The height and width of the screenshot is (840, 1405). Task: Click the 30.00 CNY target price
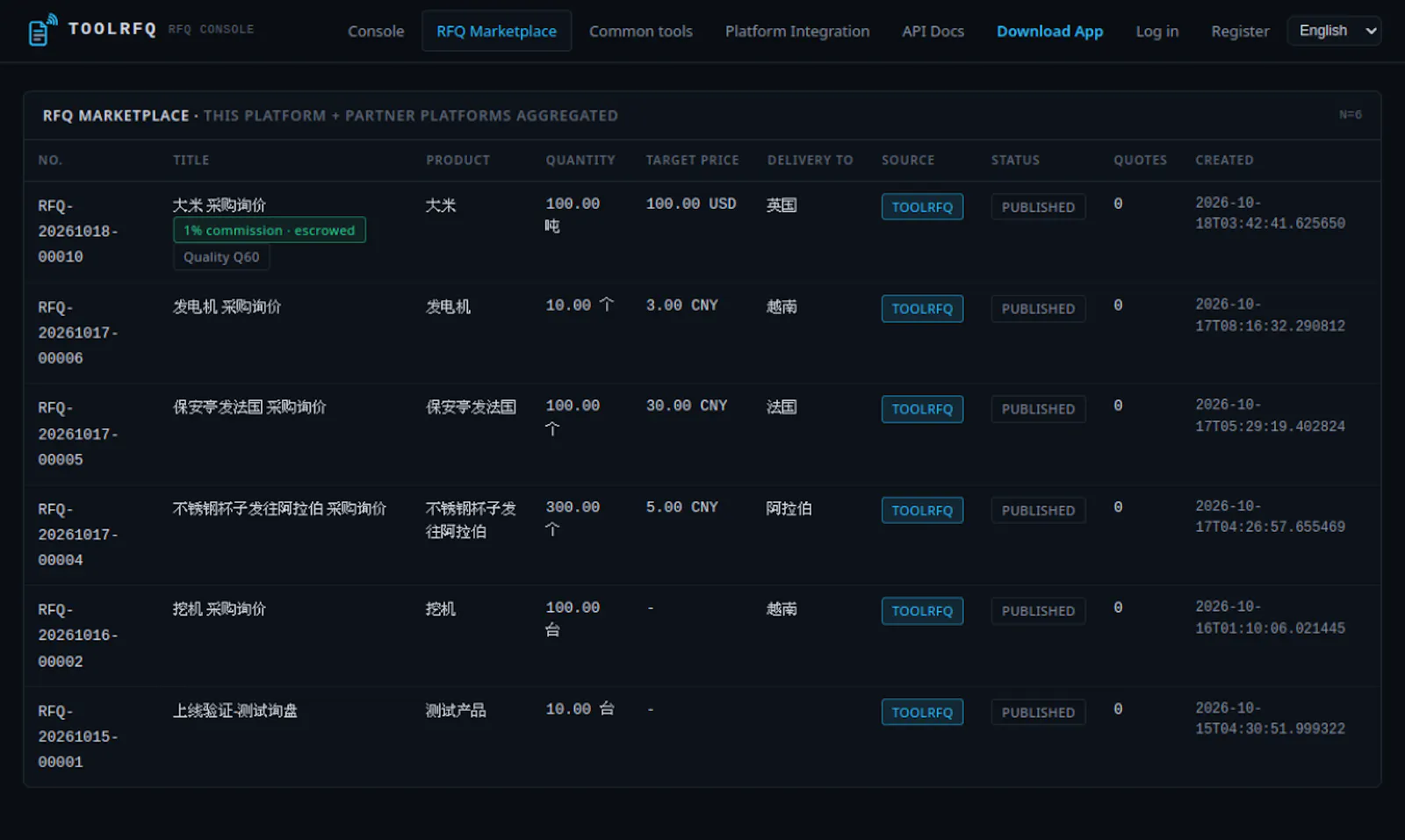tap(687, 406)
